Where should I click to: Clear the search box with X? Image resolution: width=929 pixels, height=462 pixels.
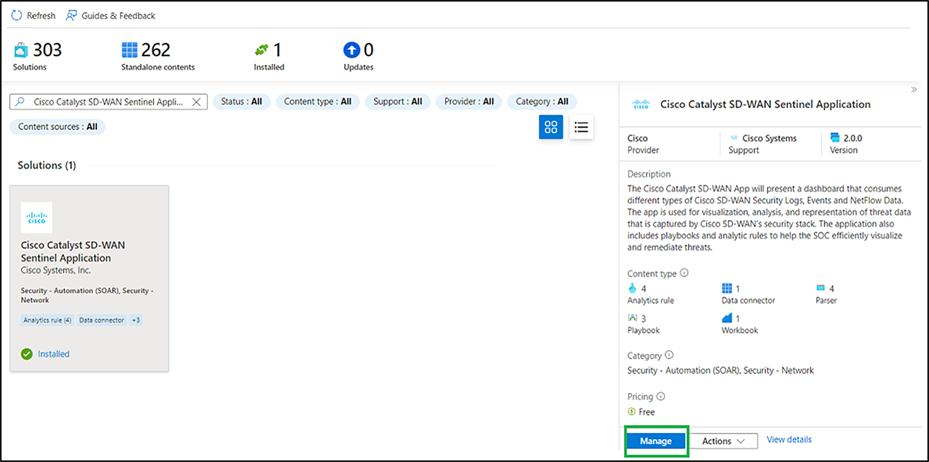[197, 101]
